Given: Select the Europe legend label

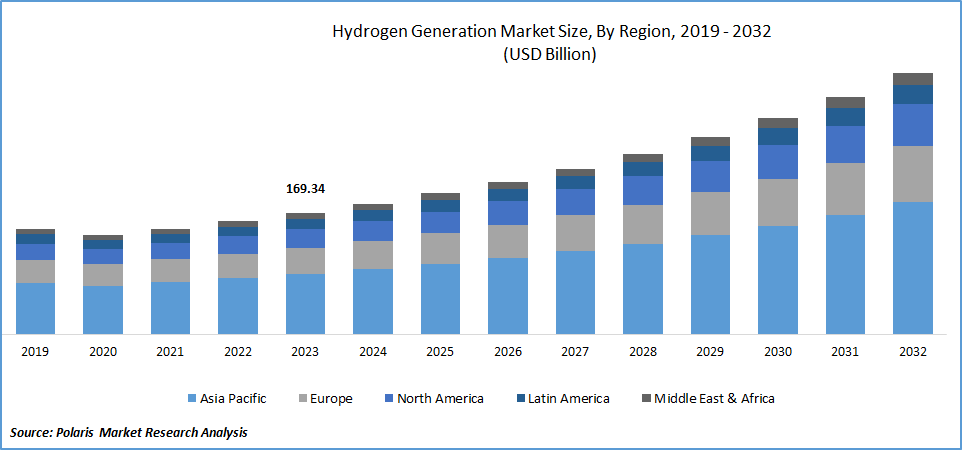Looking at the screenshot, I should point(331,399).
